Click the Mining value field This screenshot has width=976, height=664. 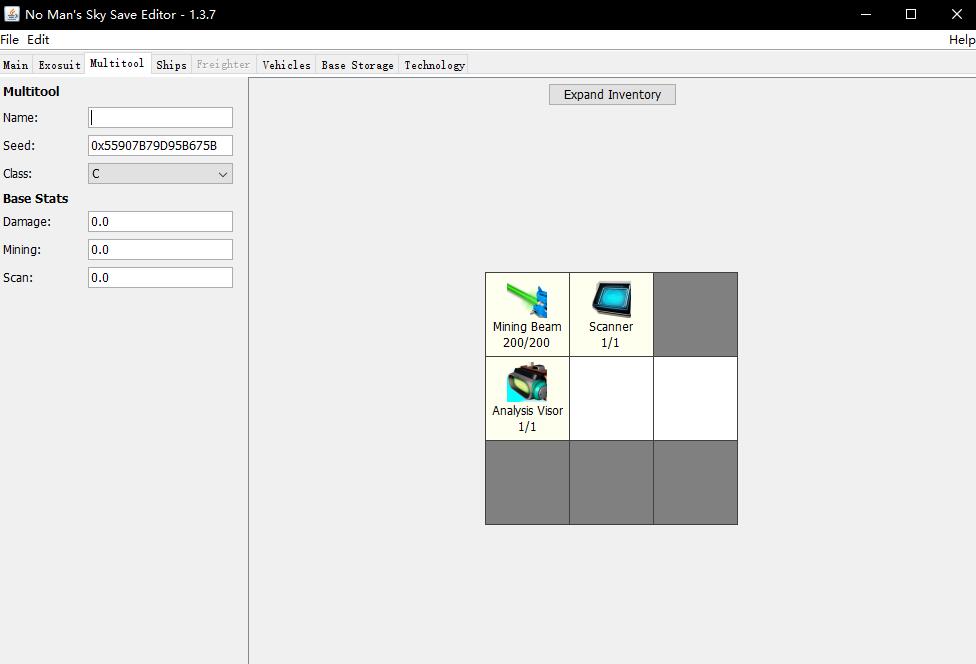pyautogui.click(x=161, y=250)
